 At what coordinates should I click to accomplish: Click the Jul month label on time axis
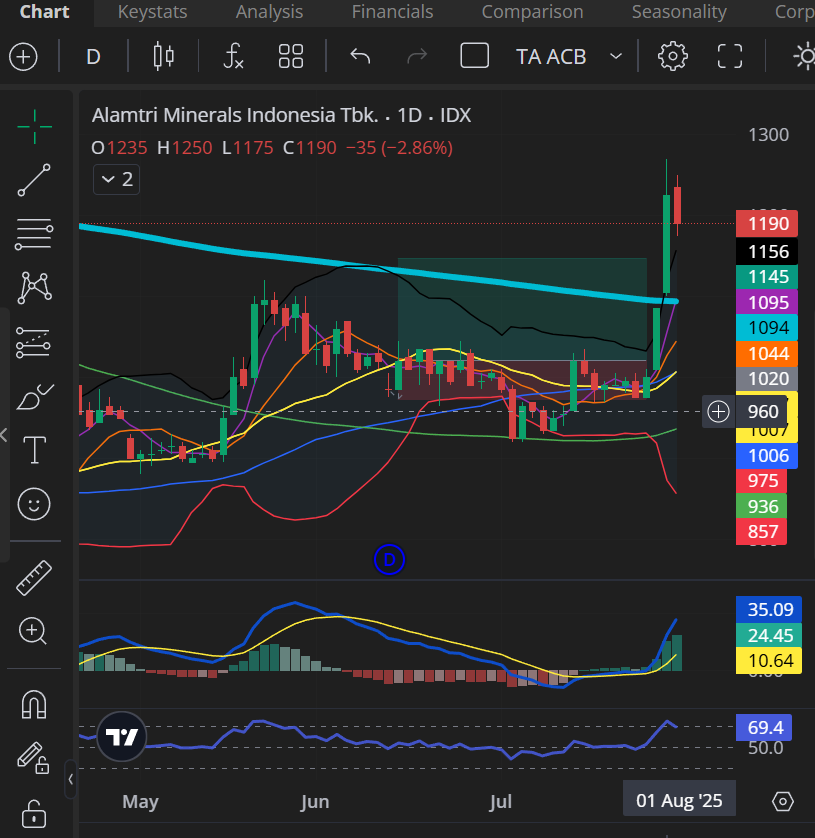click(x=501, y=802)
